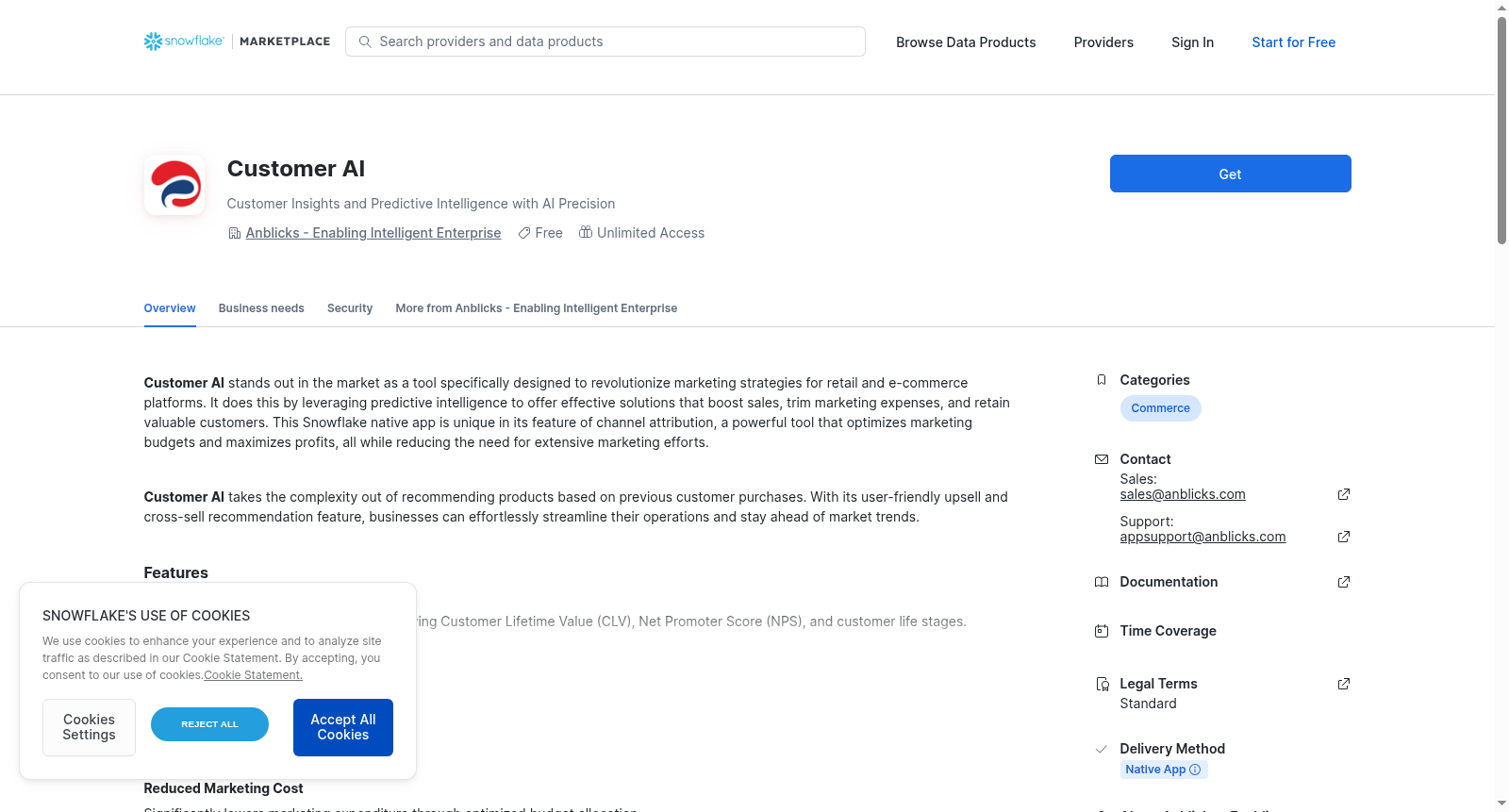
Task: Click the blue Get button
Action: tap(1230, 174)
